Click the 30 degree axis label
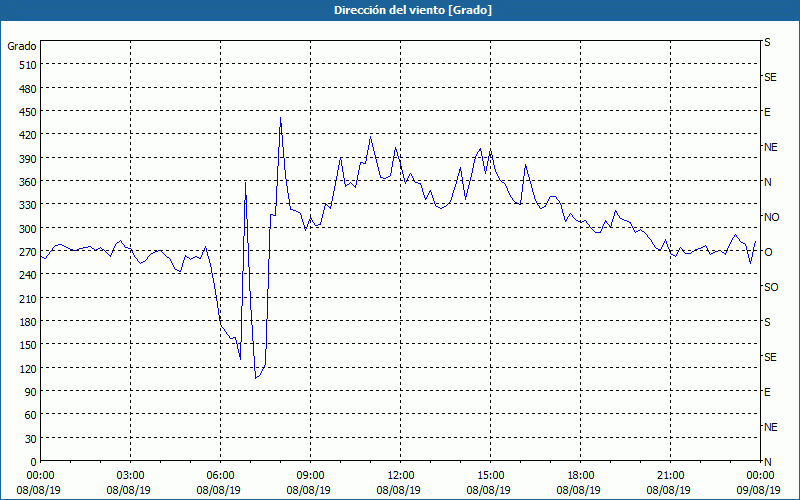This screenshot has width=800, height=500. click(31, 439)
